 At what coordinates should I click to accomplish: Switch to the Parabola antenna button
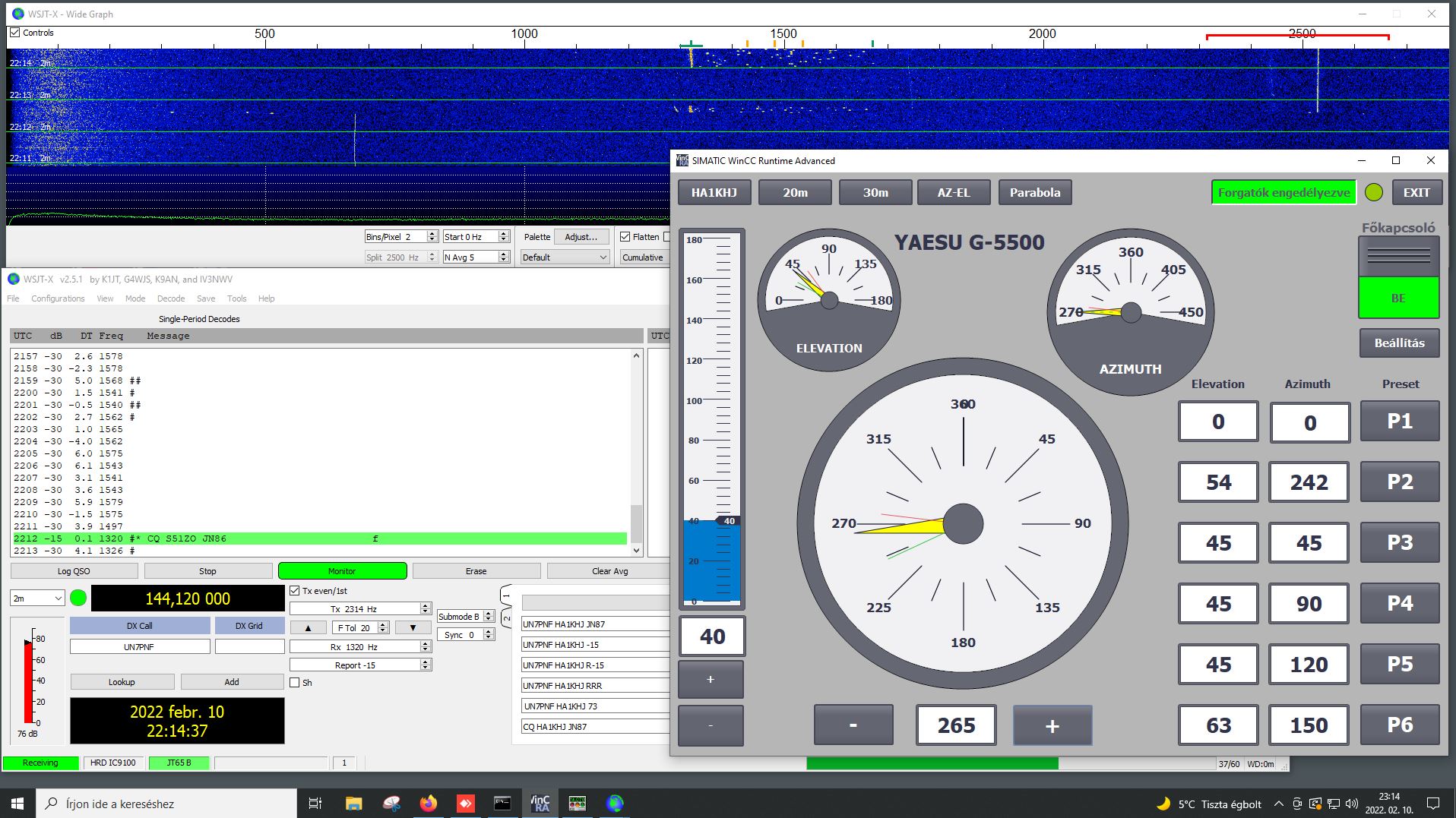[1035, 193]
